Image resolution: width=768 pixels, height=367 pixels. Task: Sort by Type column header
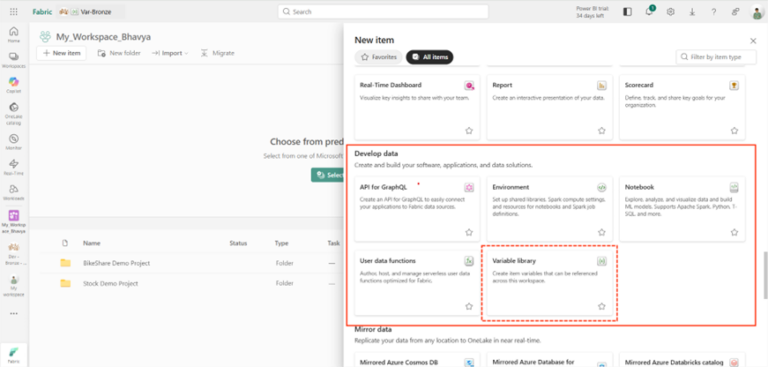282,243
